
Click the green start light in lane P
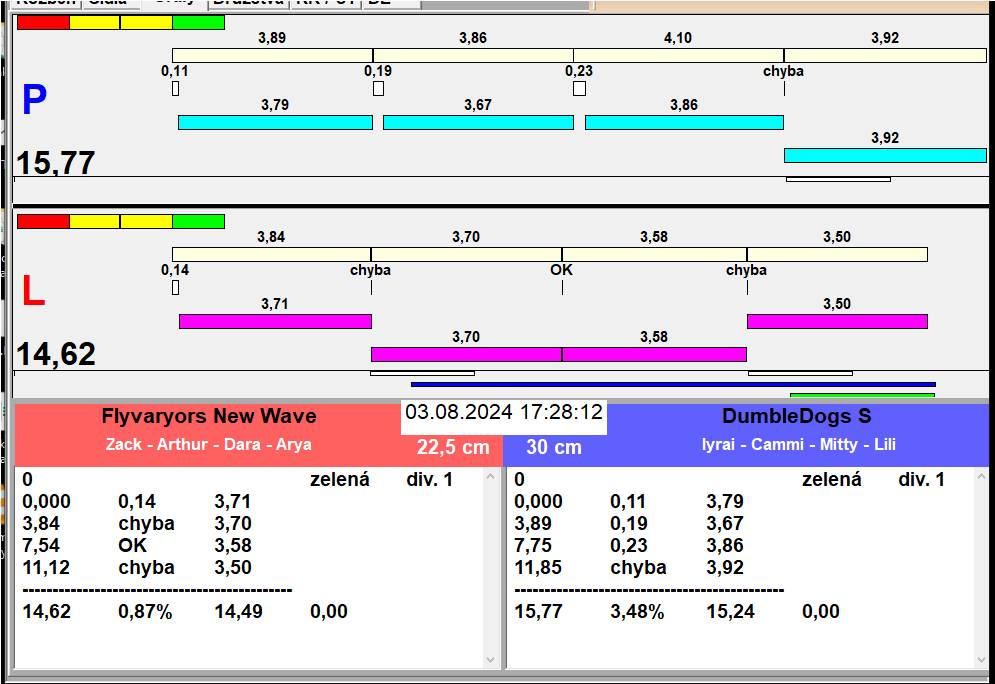point(199,23)
